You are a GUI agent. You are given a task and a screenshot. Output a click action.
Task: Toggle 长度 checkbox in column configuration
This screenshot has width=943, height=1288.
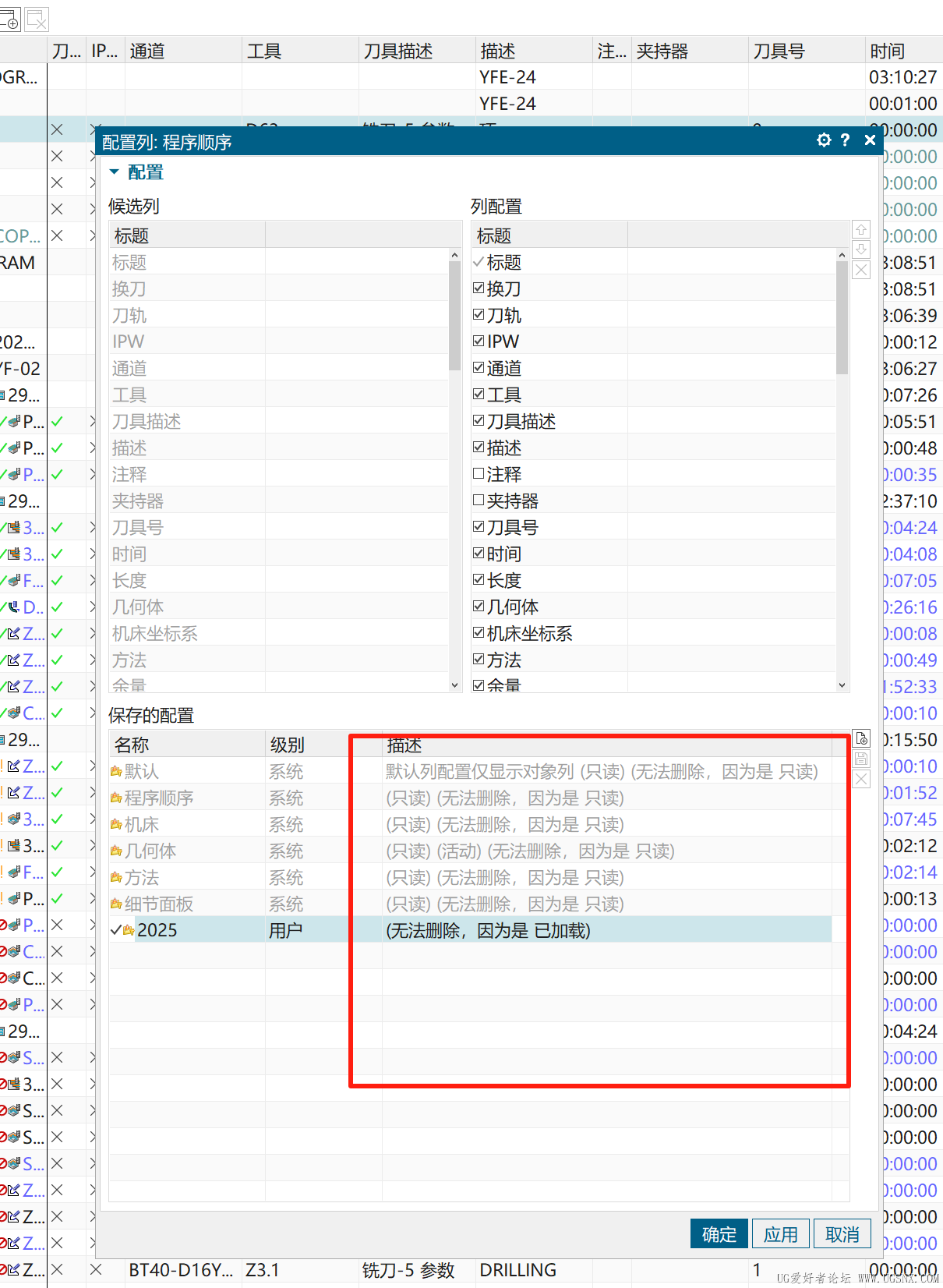pos(479,579)
